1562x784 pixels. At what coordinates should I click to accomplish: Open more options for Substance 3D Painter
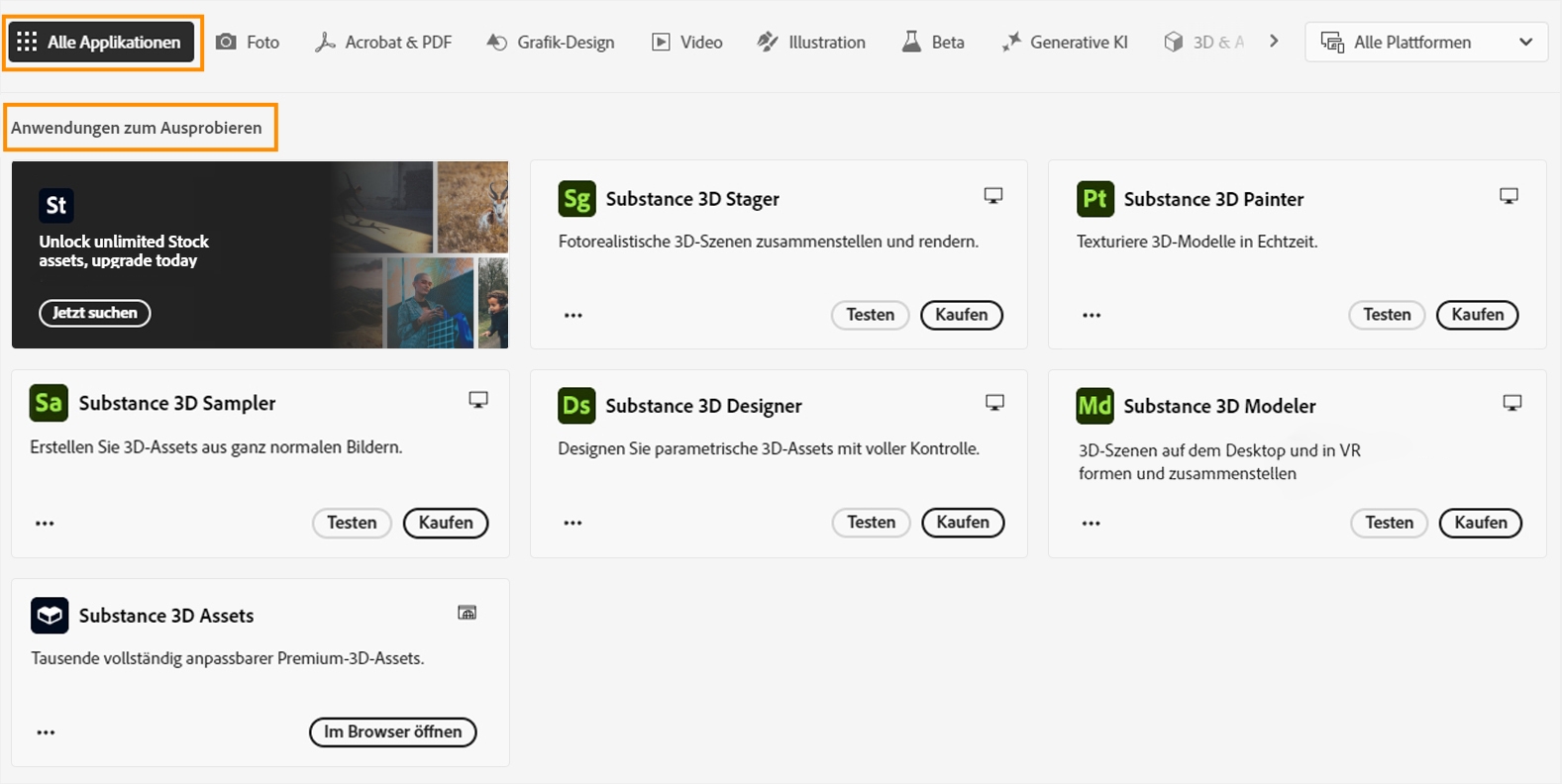[x=1092, y=315]
